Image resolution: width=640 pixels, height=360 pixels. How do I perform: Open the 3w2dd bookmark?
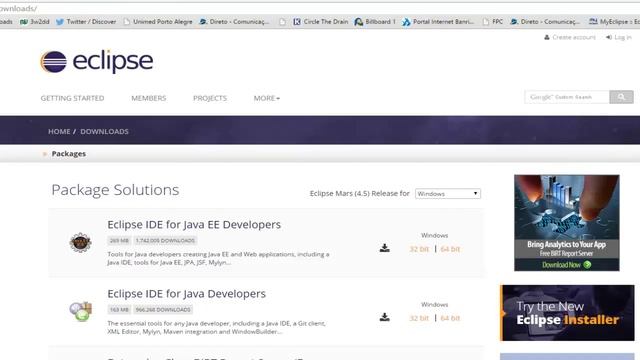(35, 22)
